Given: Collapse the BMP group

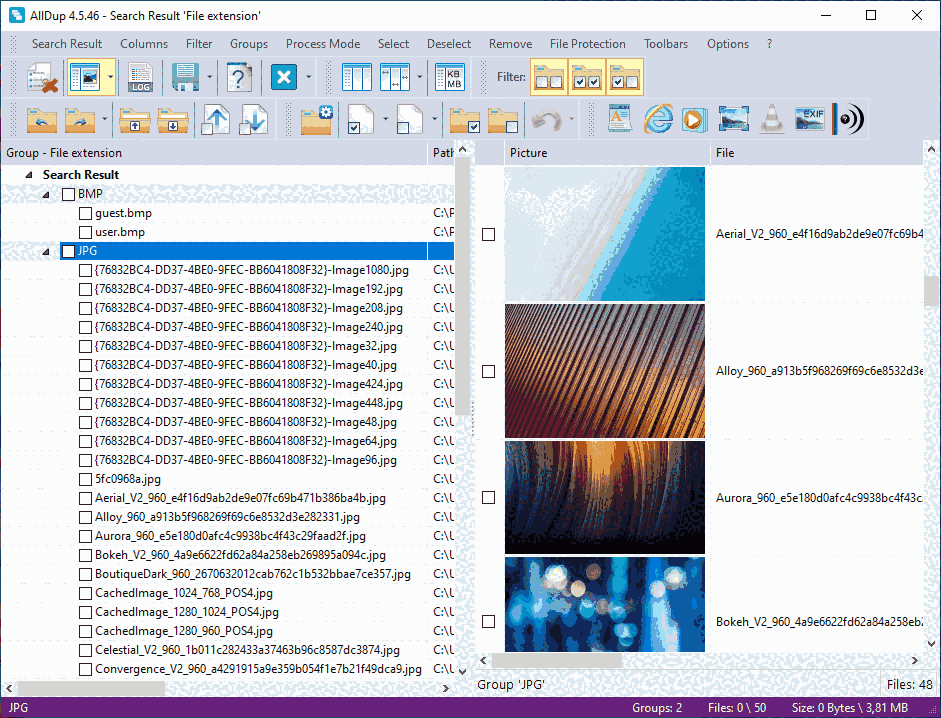Looking at the screenshot, I should click(x=44, y=193).
